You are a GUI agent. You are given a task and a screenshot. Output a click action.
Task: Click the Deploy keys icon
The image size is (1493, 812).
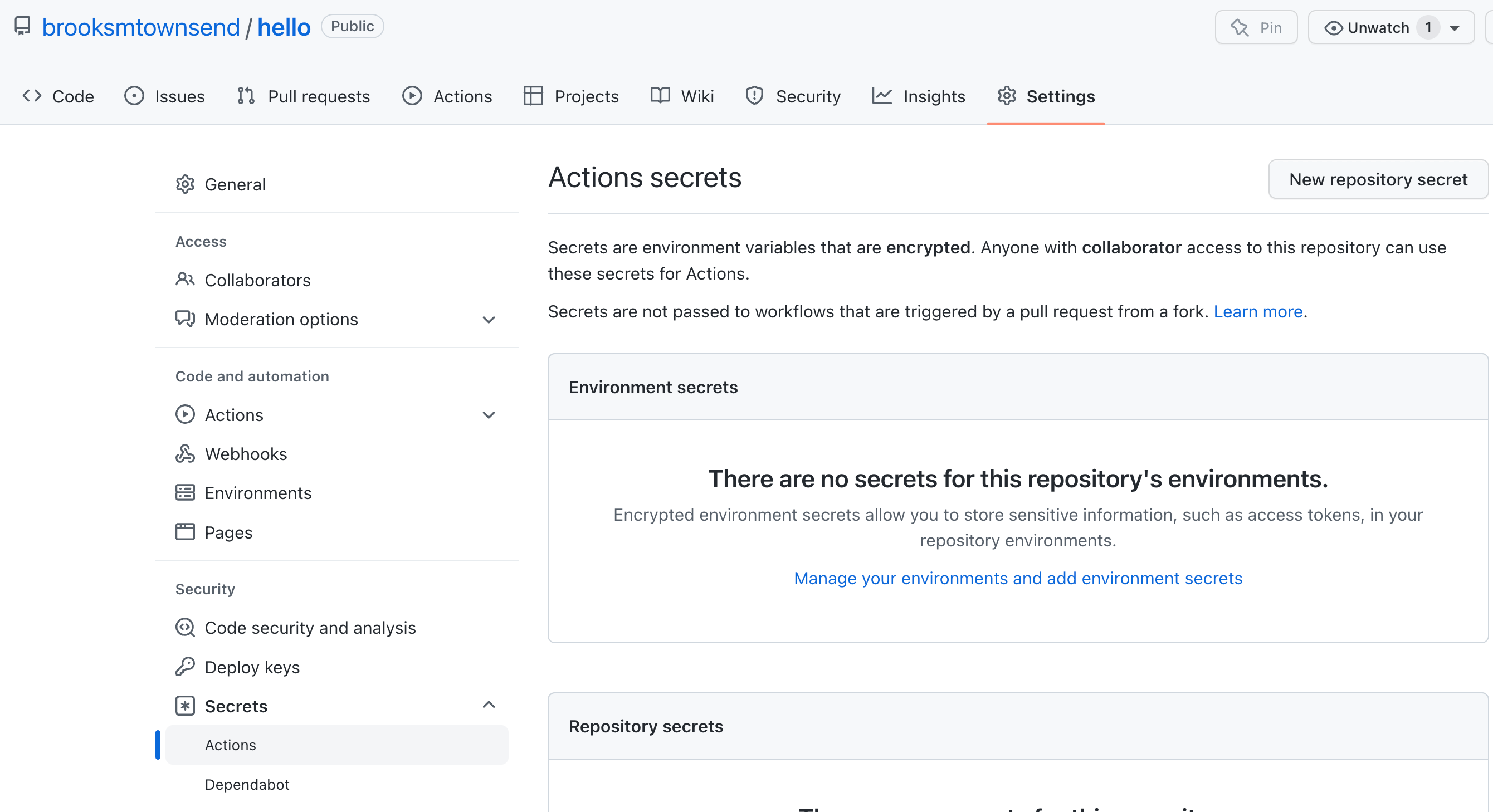click(x=185, y=667)
